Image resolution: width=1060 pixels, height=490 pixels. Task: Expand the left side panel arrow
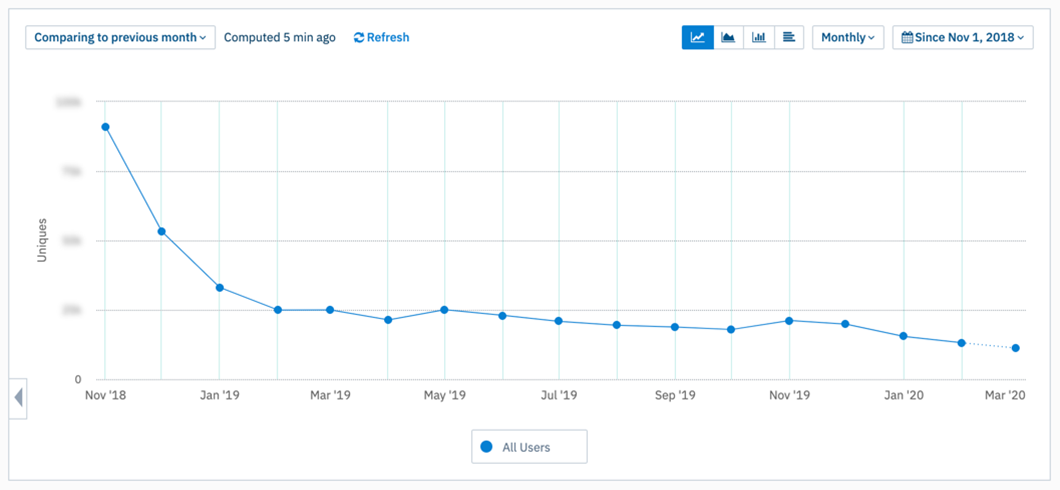(x=18, y=398)
